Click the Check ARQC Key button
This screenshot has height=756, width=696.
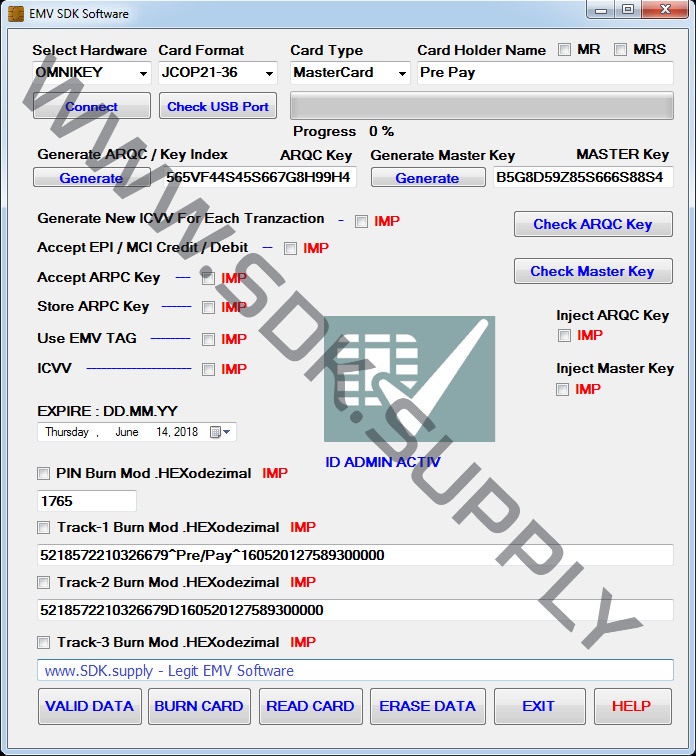(x=593, y=224)
